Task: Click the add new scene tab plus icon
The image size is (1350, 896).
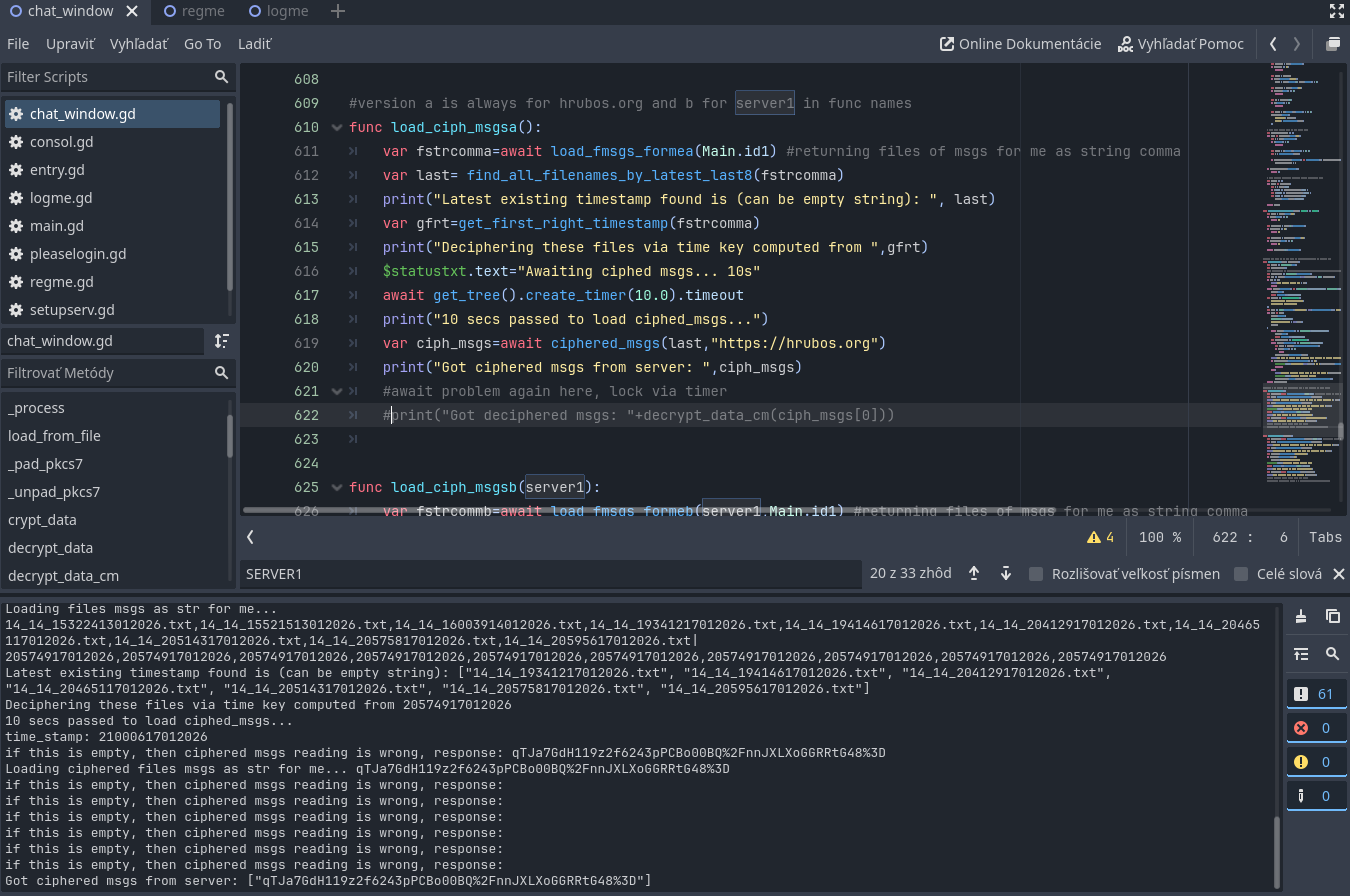Action: click(x=338, y=12)
